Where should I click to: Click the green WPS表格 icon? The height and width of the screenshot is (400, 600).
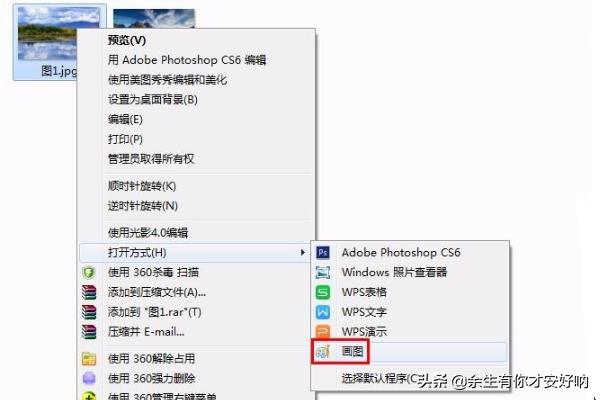(x=323, y=292)
